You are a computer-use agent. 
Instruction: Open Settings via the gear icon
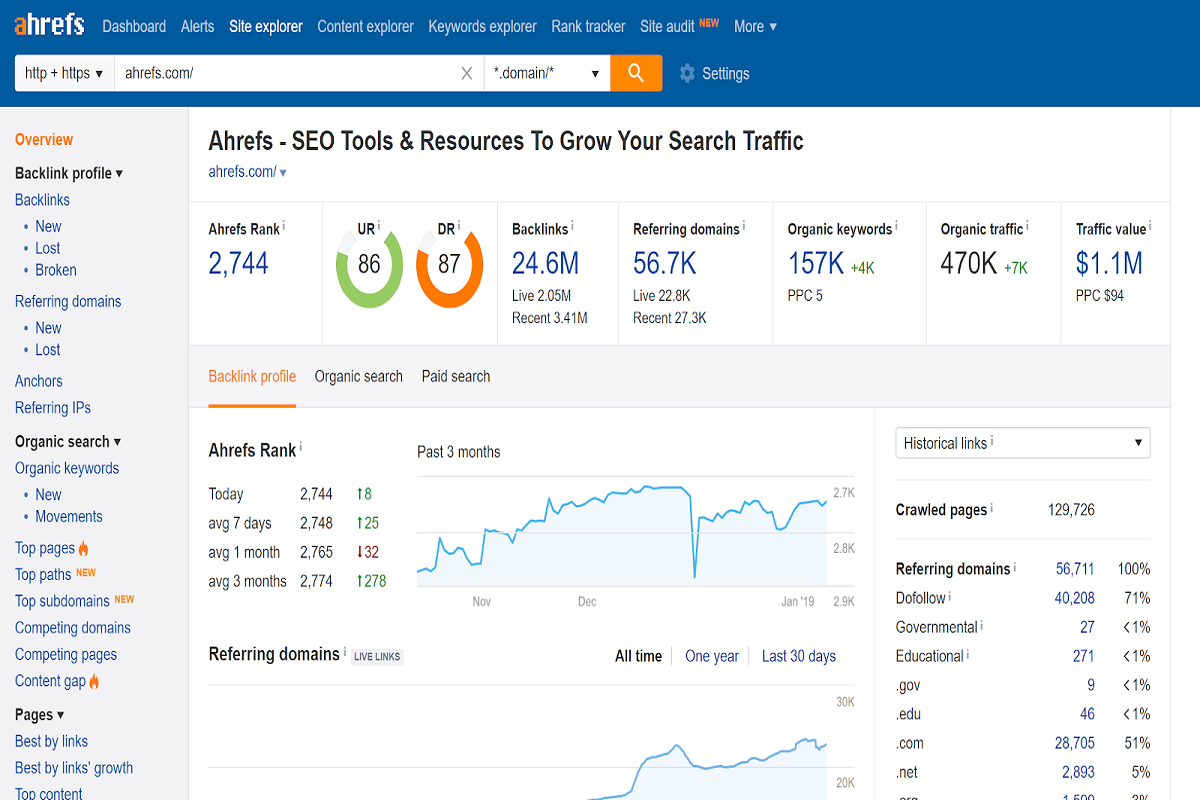point(687,73)
